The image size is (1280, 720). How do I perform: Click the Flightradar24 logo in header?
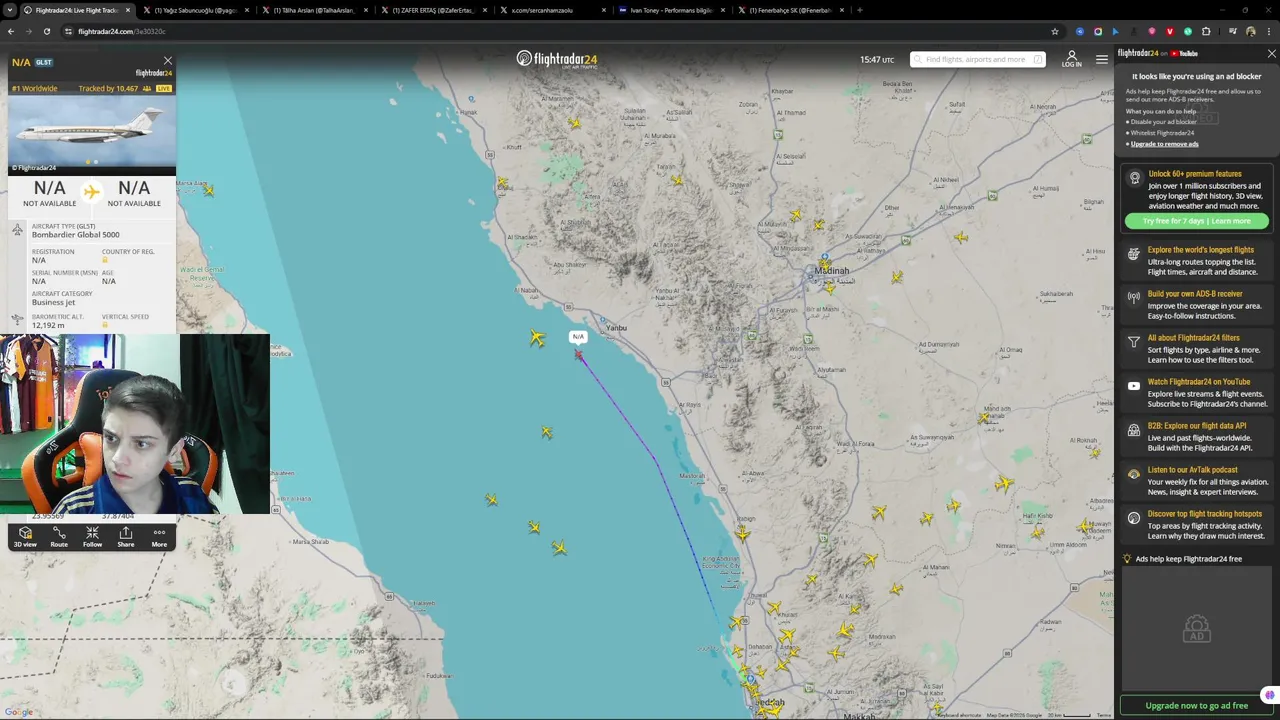point(557,59)
